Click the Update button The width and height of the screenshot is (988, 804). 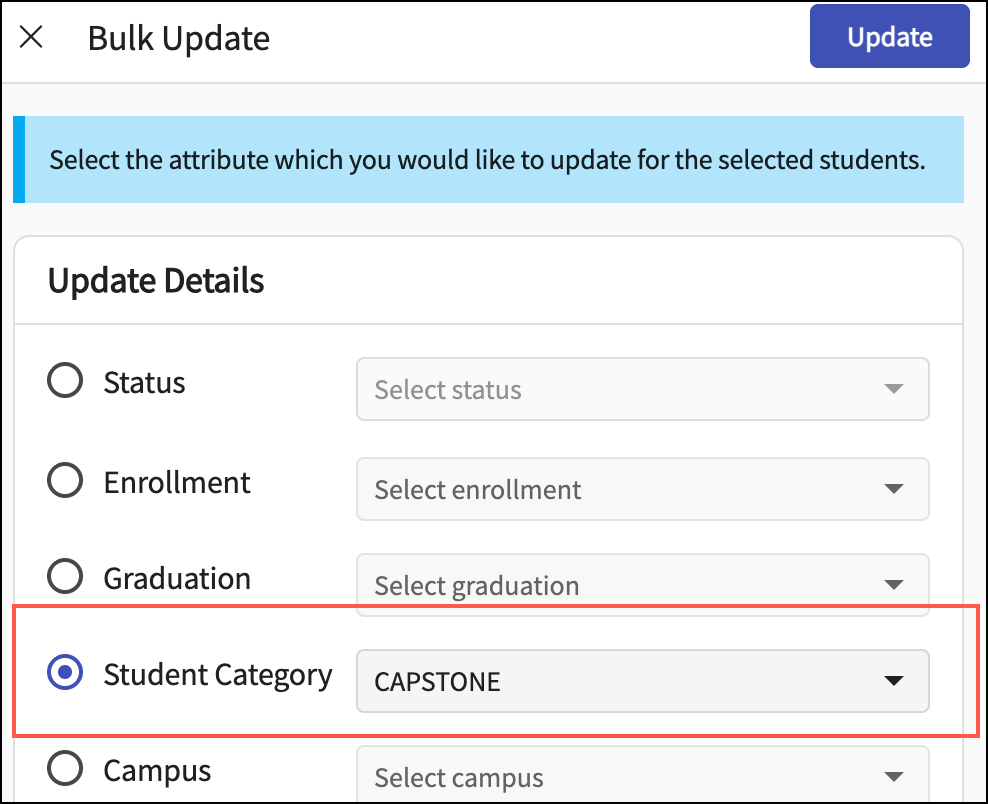coord(889,37)
